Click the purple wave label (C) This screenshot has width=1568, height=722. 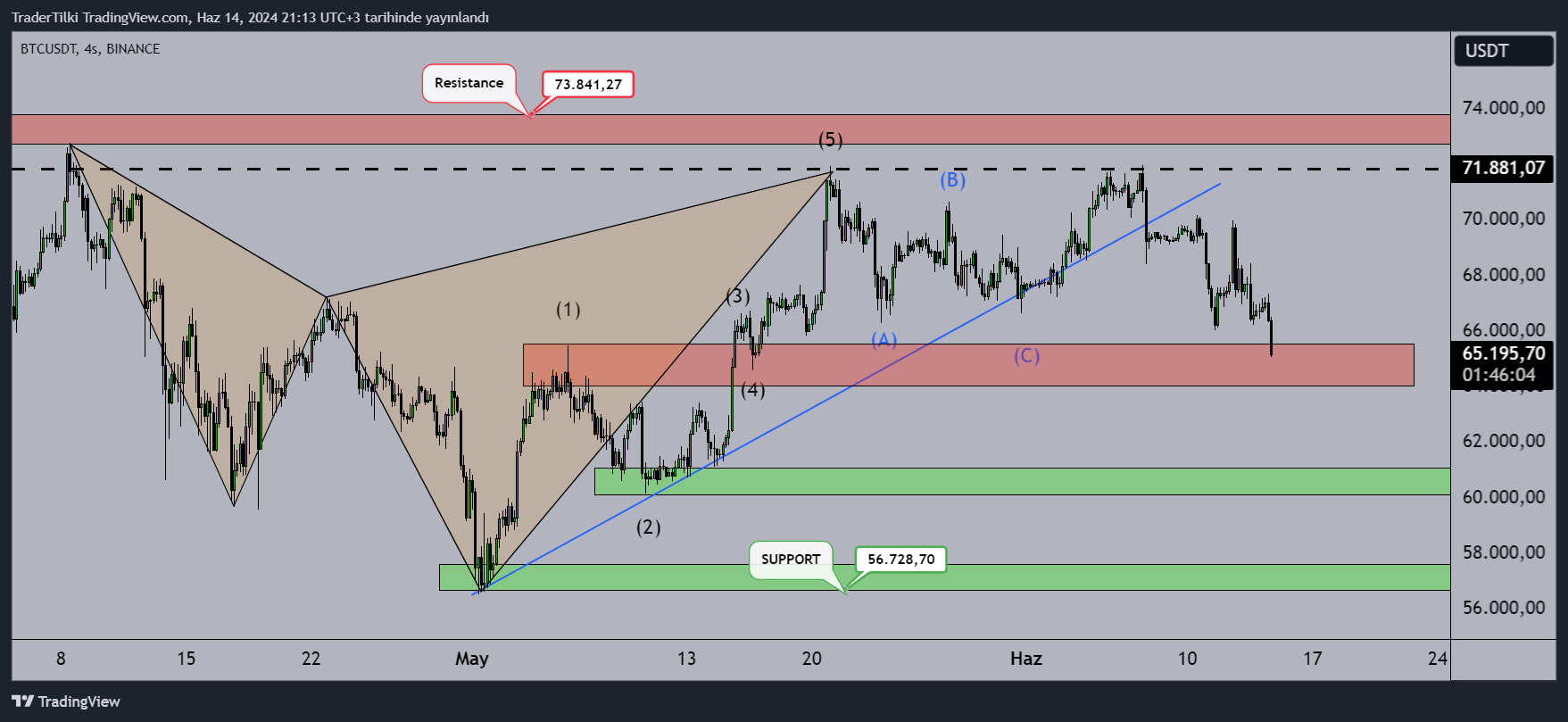(1026, 356)
